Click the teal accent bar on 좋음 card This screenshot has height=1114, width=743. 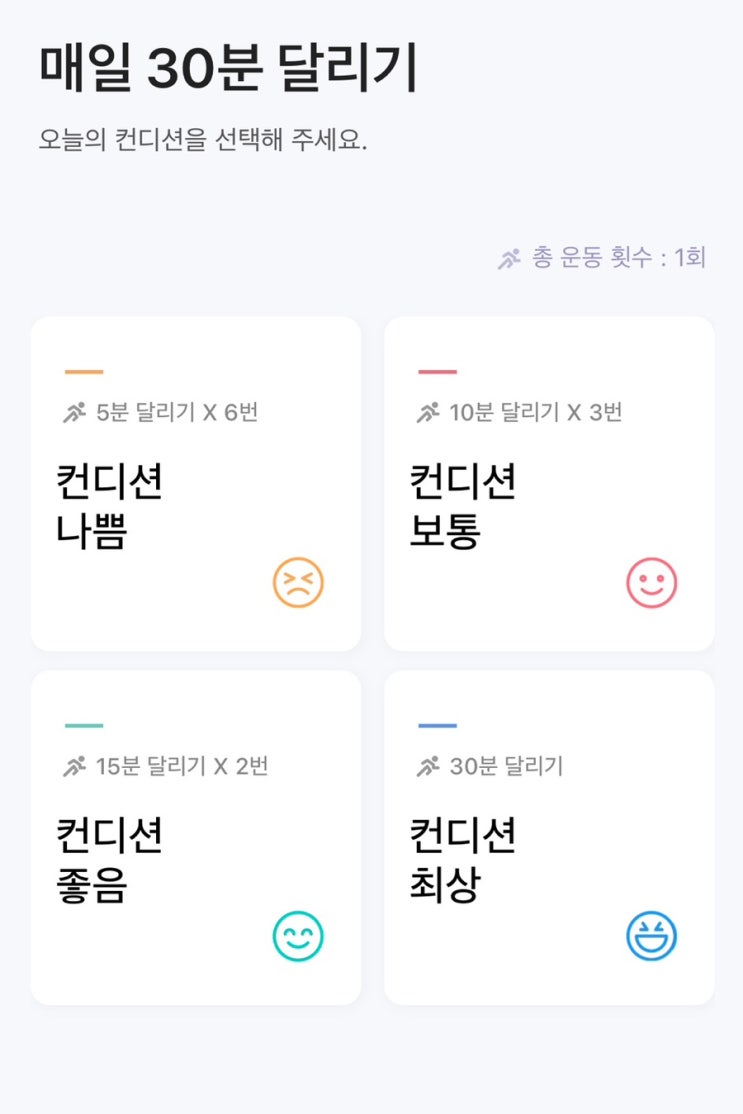click(84, 726)
